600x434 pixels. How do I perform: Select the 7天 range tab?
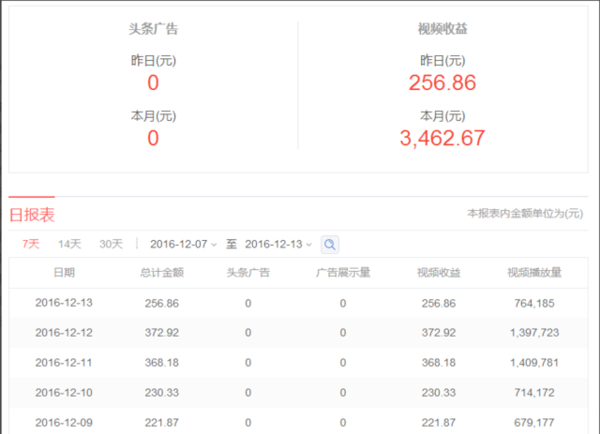tap(31, 244)
